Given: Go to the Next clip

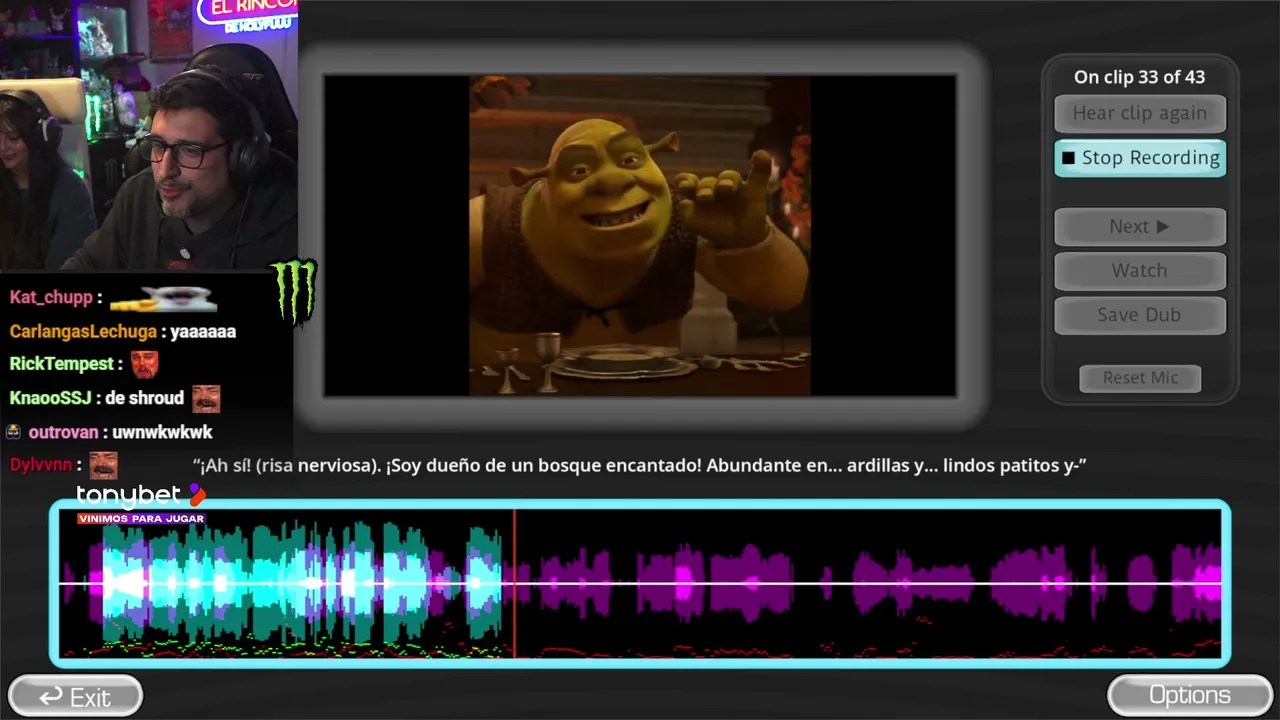Looking at the screenshot, I should (1140, 227).
